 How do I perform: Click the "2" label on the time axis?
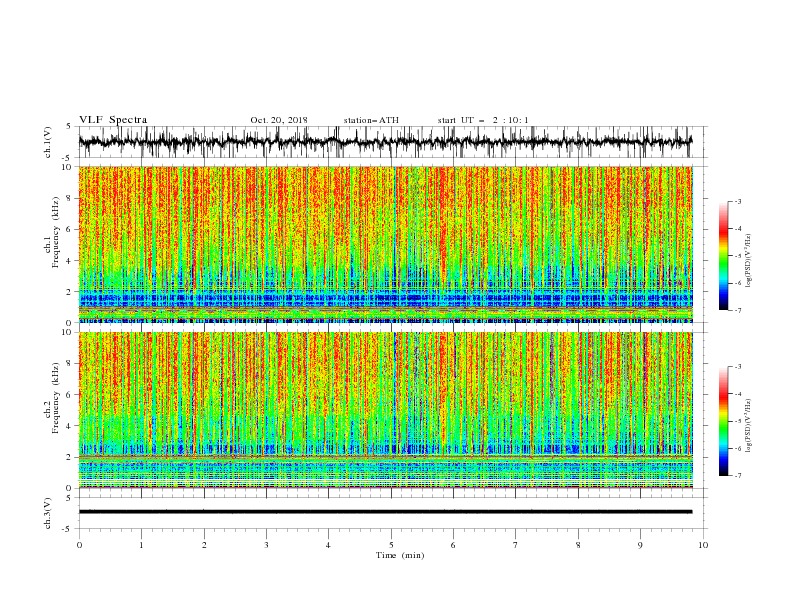204,545
